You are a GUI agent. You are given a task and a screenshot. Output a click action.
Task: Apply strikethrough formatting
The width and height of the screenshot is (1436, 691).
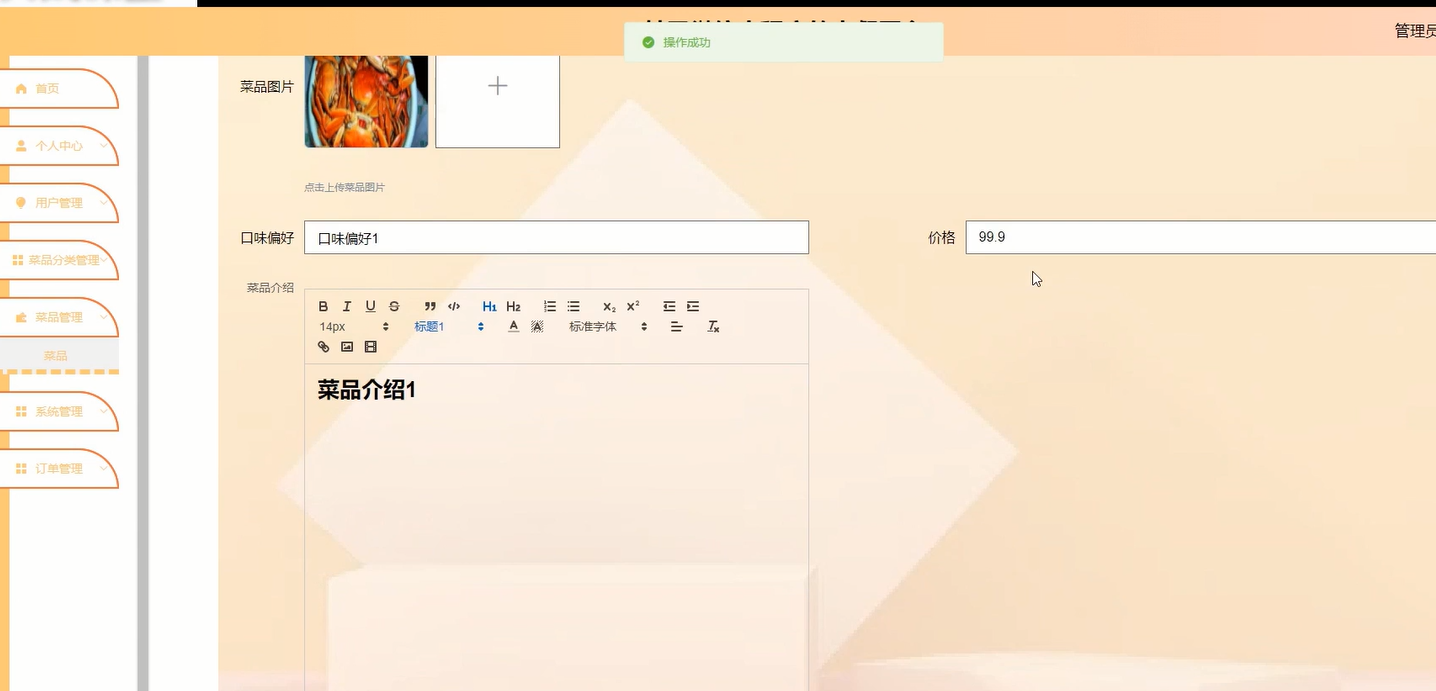click(x=394, y=306)
